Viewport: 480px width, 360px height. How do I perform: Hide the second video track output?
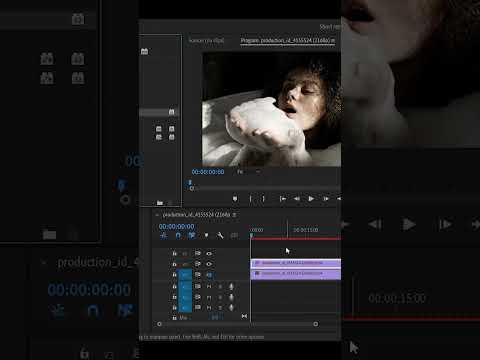[209, 264]
